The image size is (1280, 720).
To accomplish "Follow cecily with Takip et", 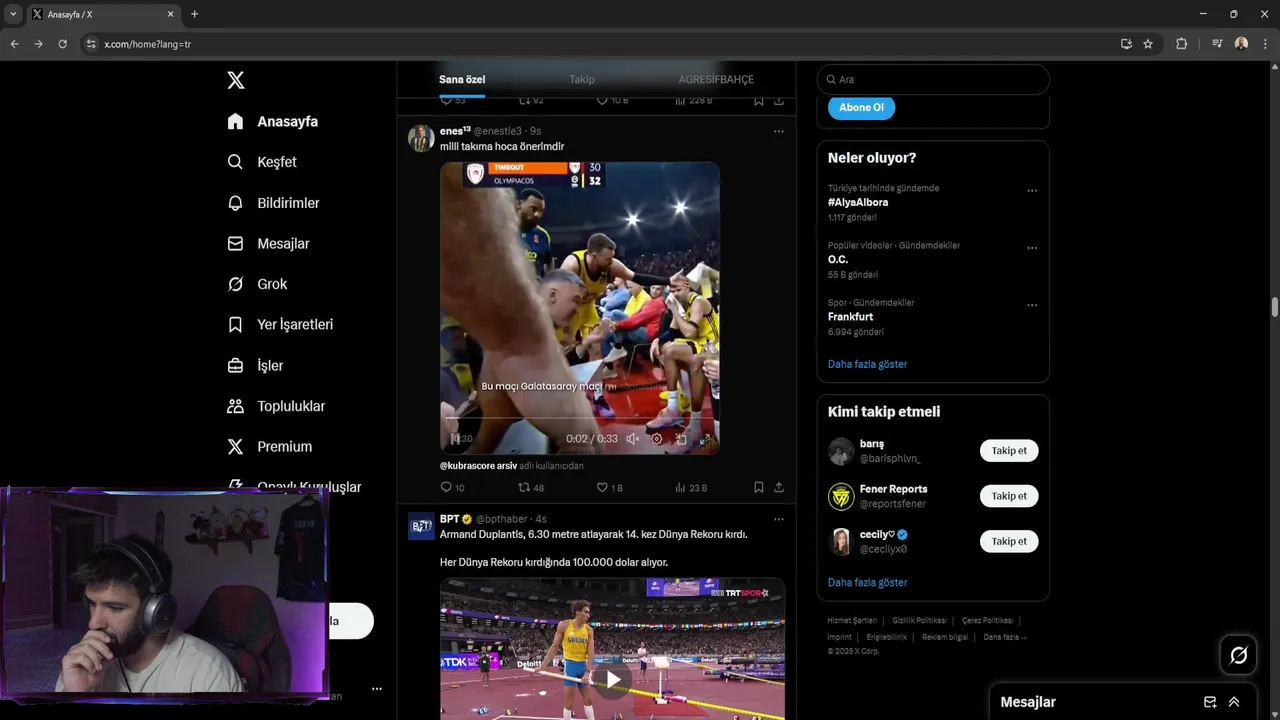I will click(1009, 541).
